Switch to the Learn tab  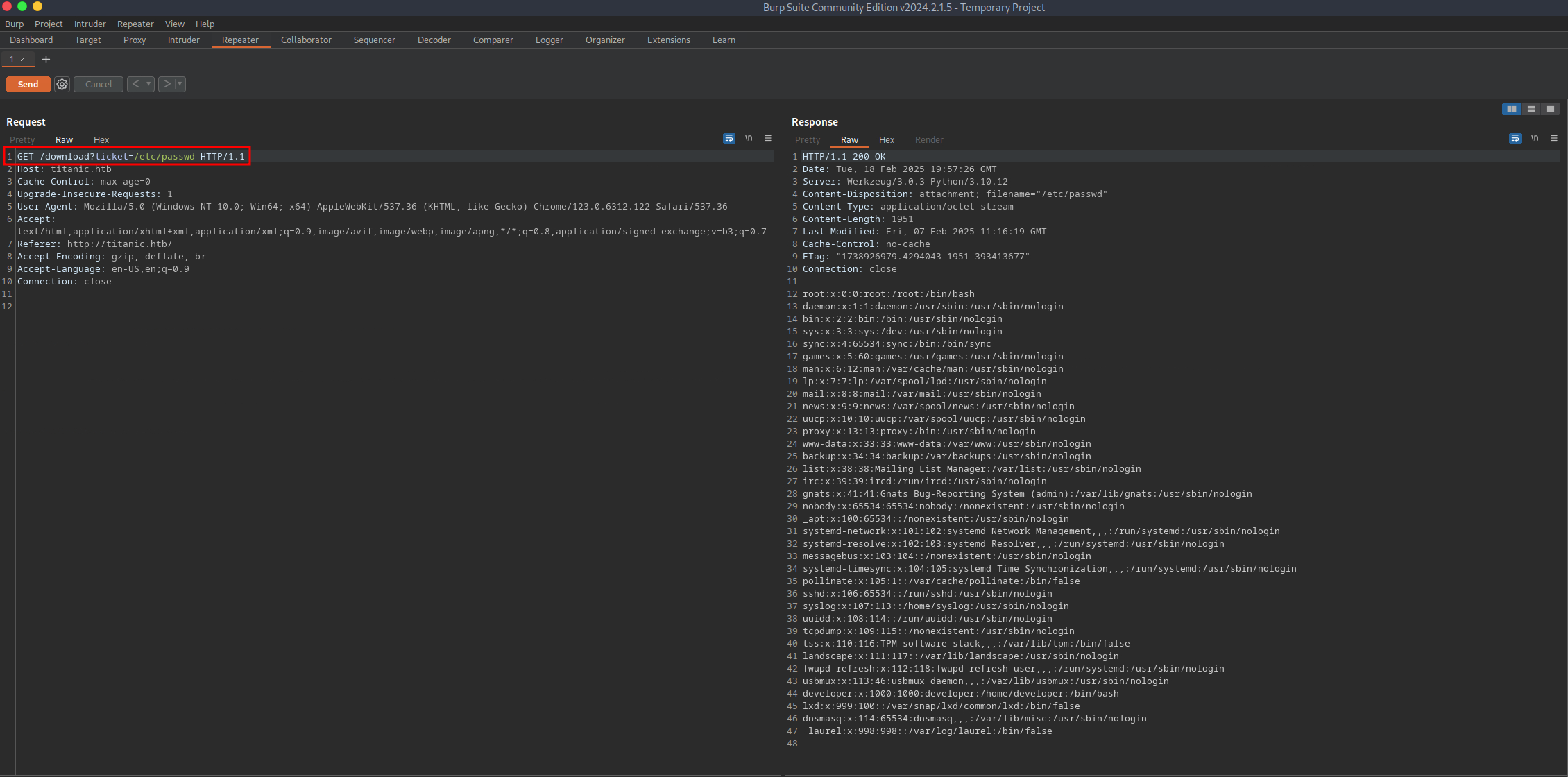point(724,40)
